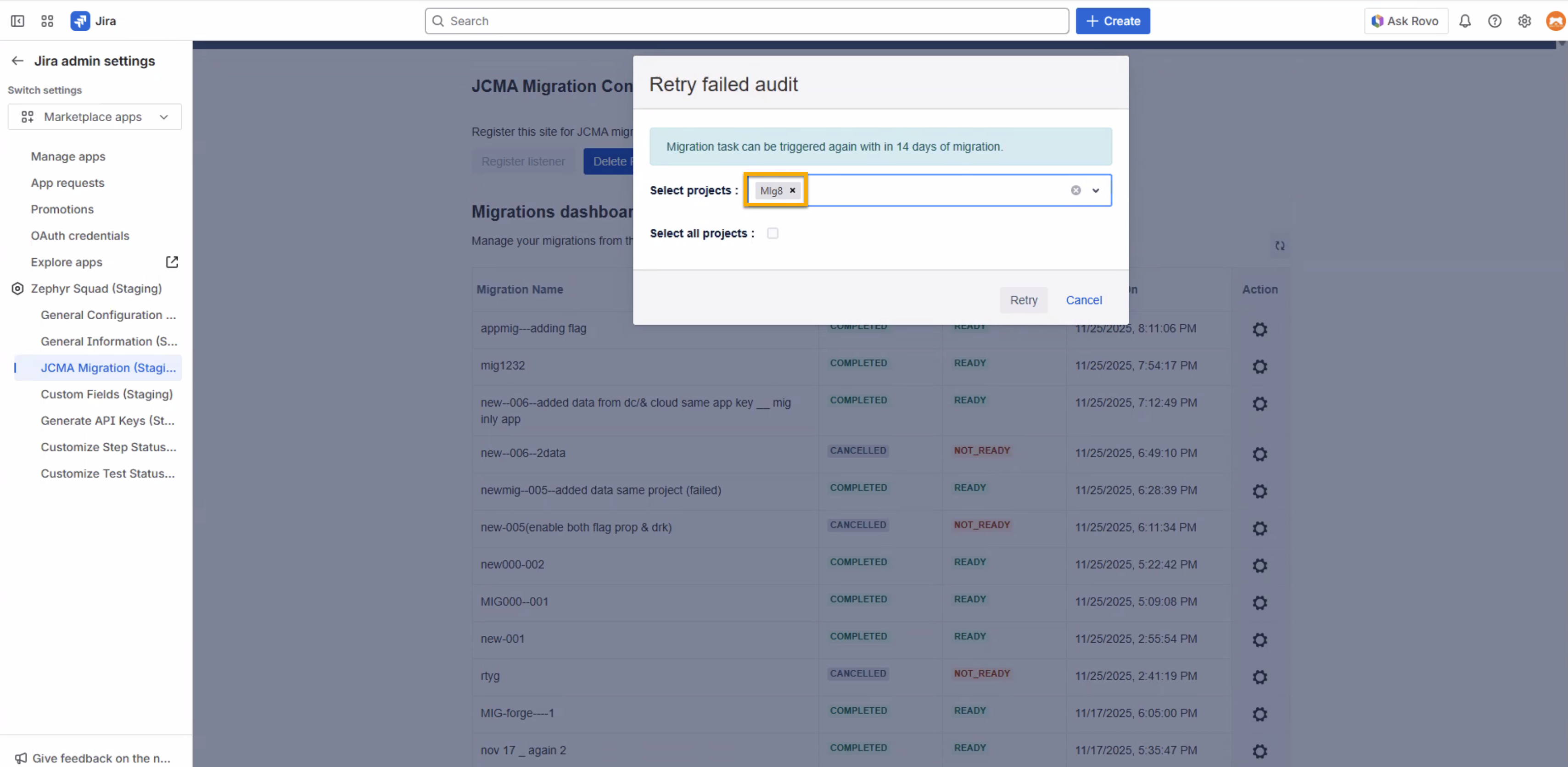The width and height of the screenshot is (1568, 767).
Task: Remove the Mig8 project tag
Action: [x=793, y=190]
